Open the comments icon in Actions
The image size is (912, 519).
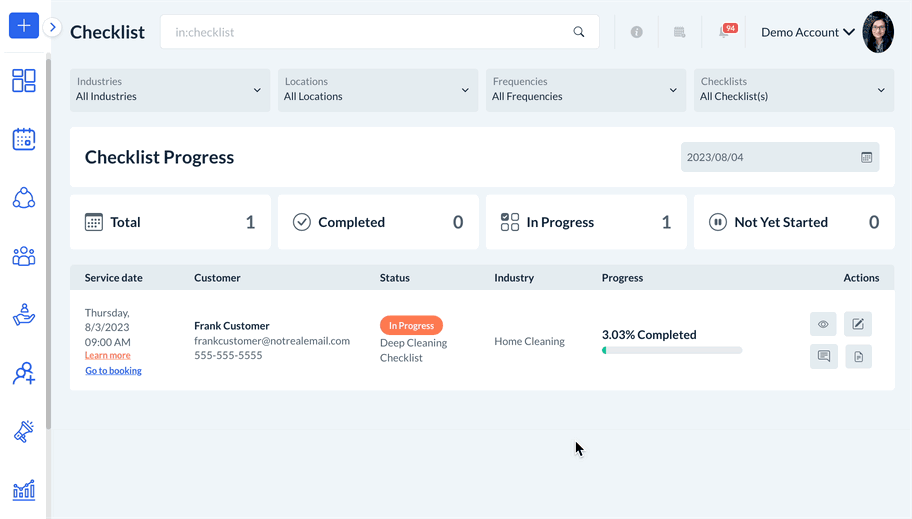tap(824, 356)
